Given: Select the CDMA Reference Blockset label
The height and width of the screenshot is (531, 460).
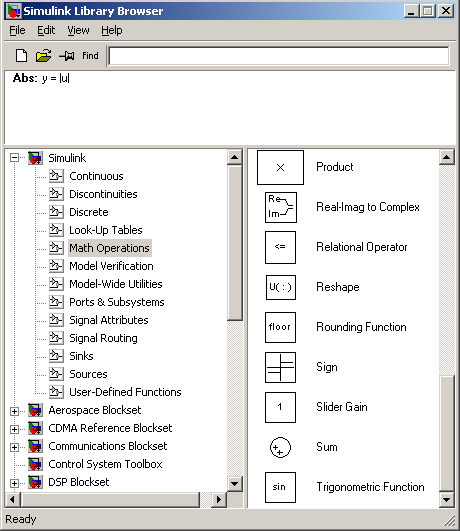Looking at the screenshot, I should point(110,428).
